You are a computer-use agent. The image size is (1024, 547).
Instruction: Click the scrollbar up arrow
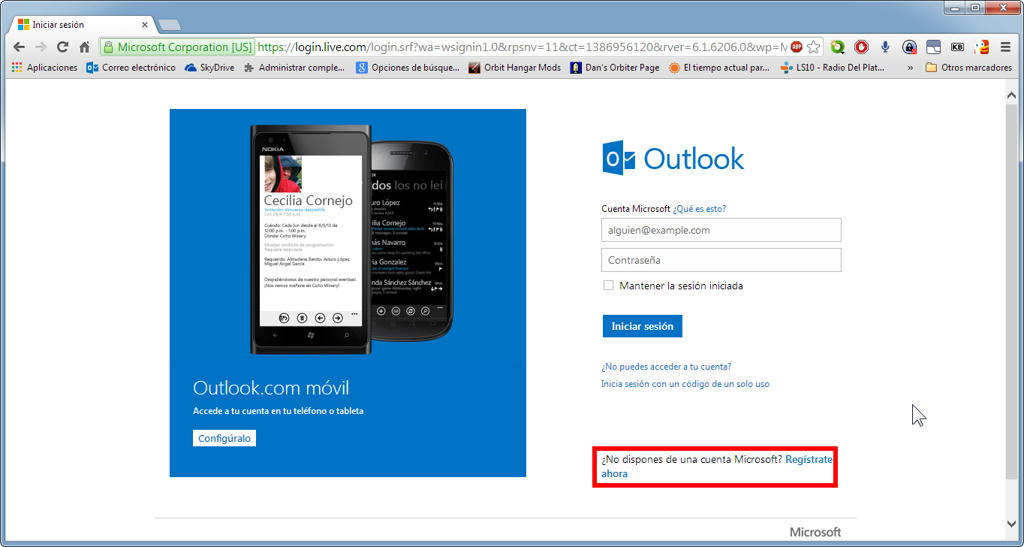click(x=1012, y=95)
